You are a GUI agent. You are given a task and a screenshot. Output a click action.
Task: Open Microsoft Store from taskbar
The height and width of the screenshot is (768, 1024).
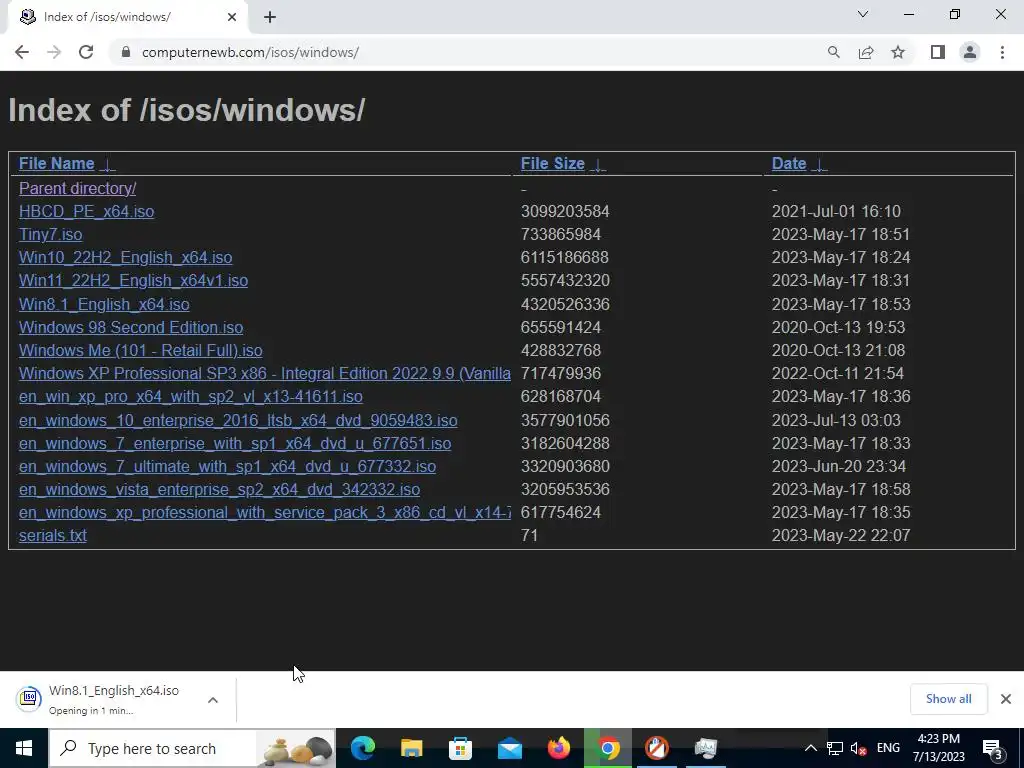460,748
